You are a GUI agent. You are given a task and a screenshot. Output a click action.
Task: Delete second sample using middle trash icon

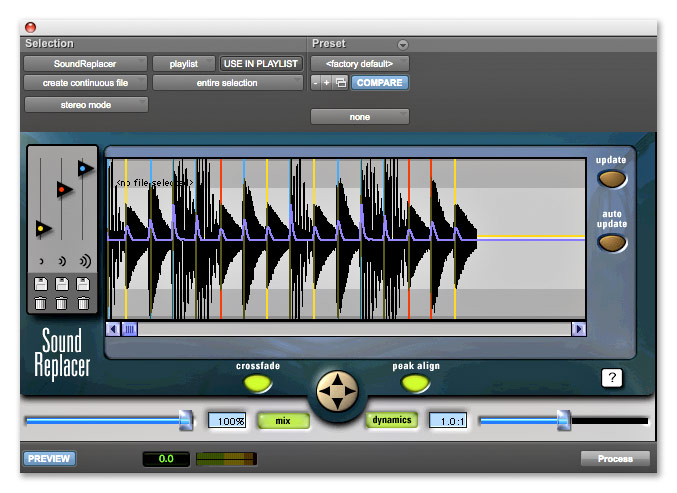62,303
